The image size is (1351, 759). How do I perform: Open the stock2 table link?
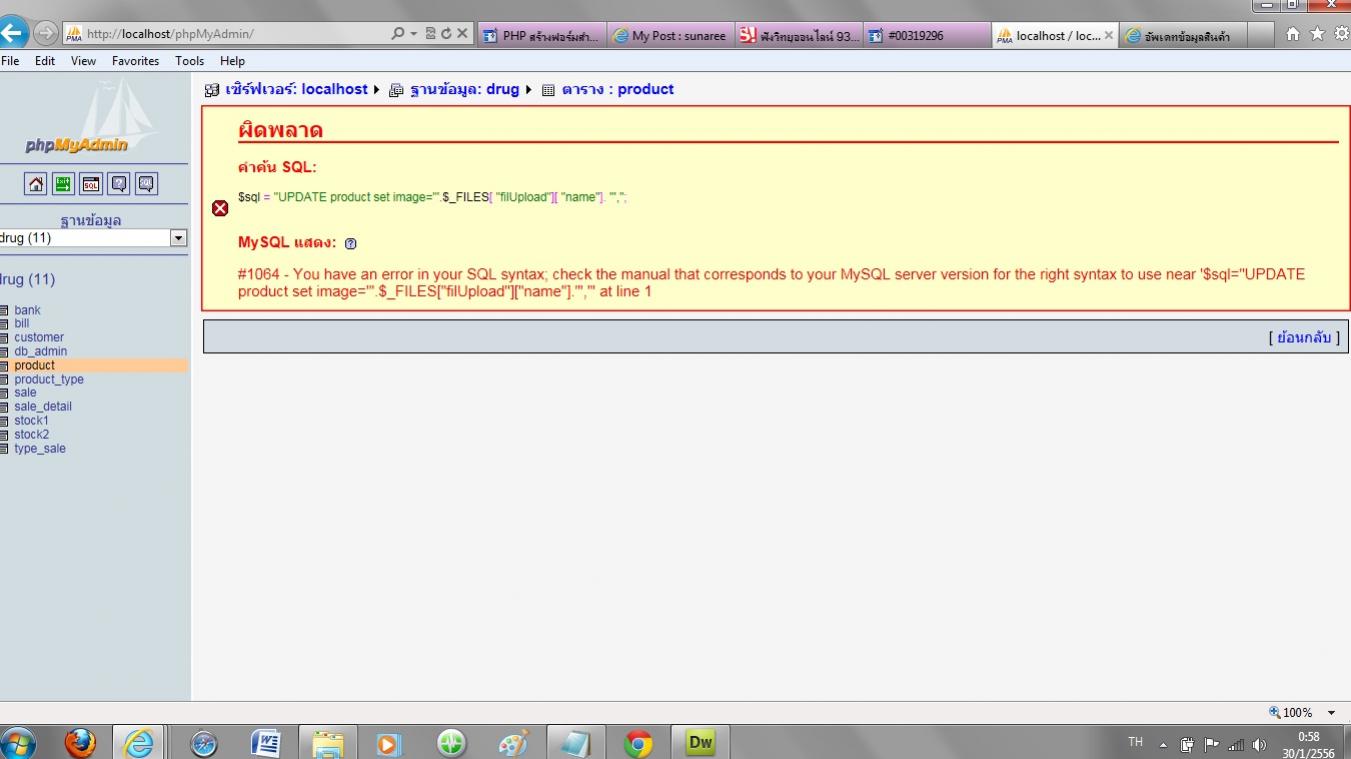(32, 435)
